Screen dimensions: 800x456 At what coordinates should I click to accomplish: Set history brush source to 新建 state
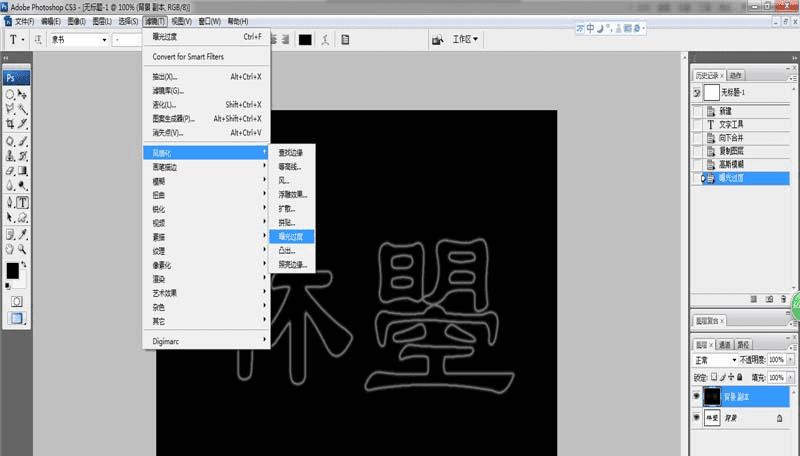(x=697, y=111)
